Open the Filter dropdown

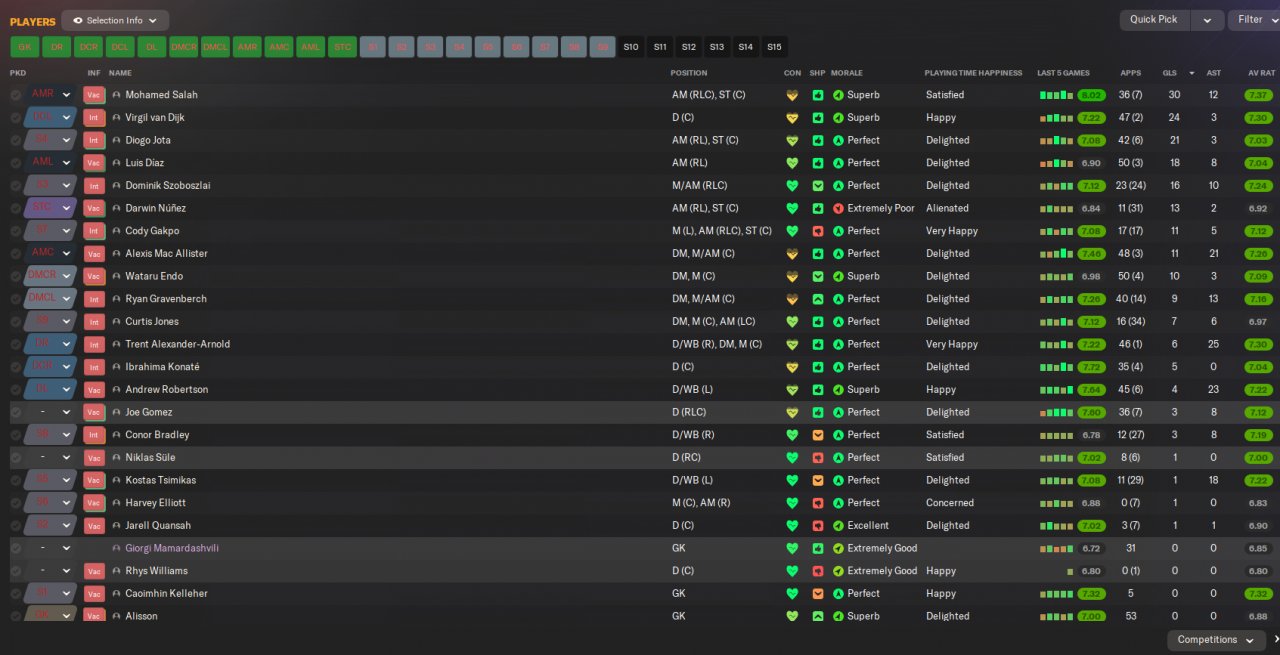[1254, 20]
